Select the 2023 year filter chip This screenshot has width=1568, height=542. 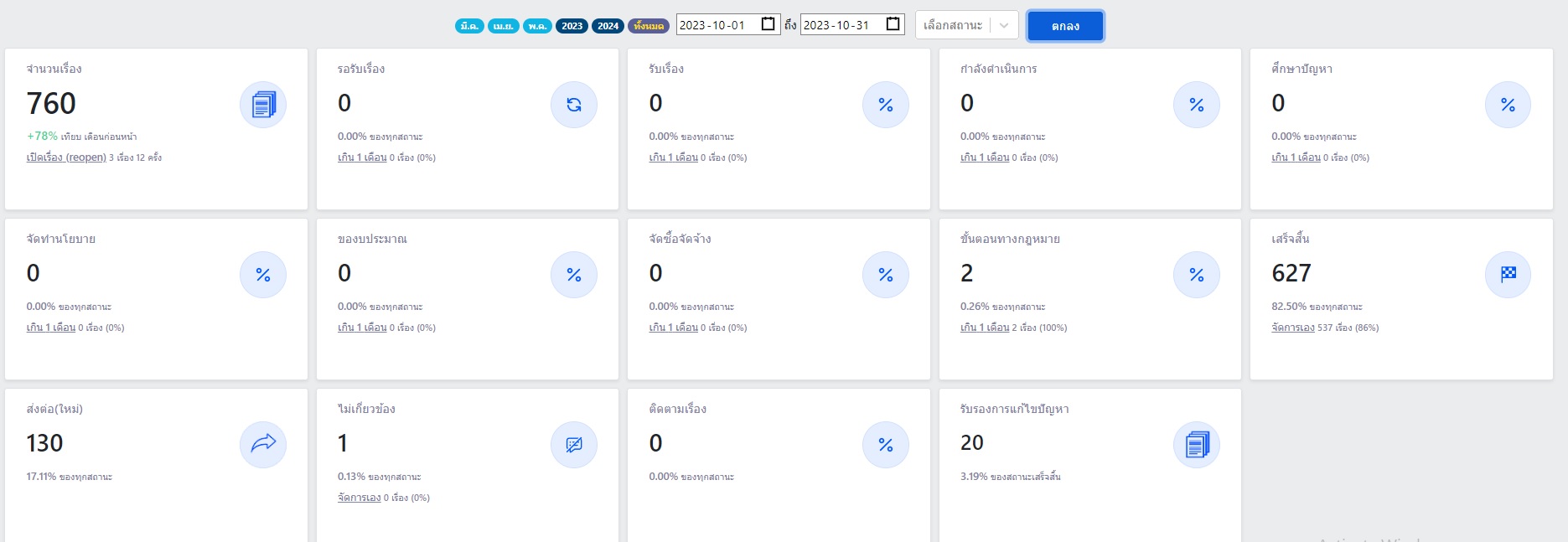pos(572,26)
